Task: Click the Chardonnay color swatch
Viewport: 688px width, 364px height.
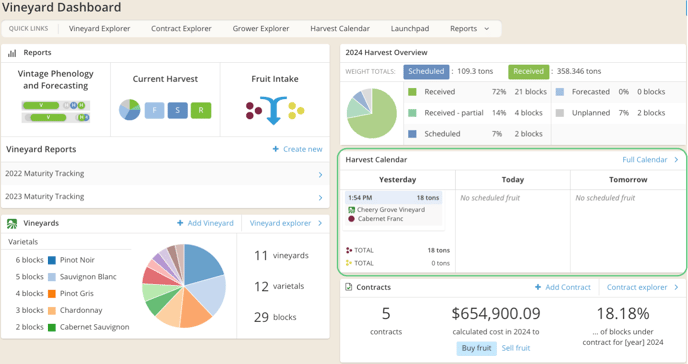Action: click(x=52, y=310)
